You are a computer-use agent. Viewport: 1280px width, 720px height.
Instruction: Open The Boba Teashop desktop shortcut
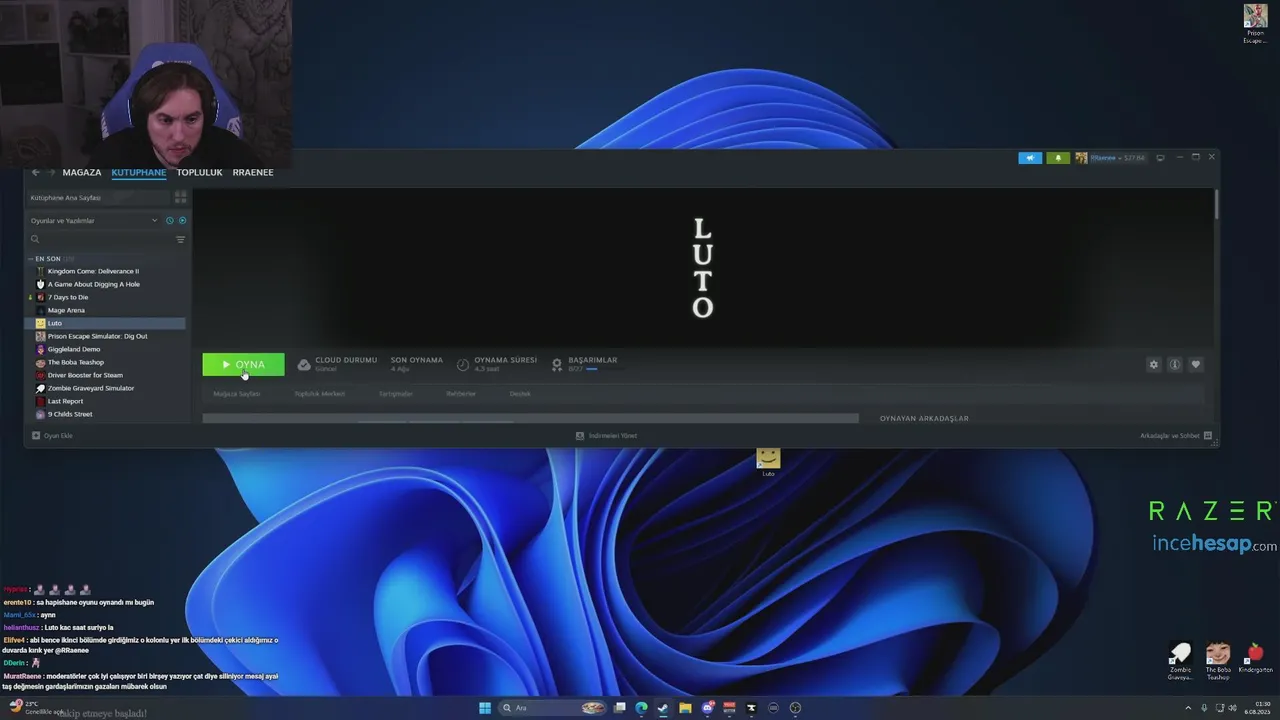point(1218,661)
